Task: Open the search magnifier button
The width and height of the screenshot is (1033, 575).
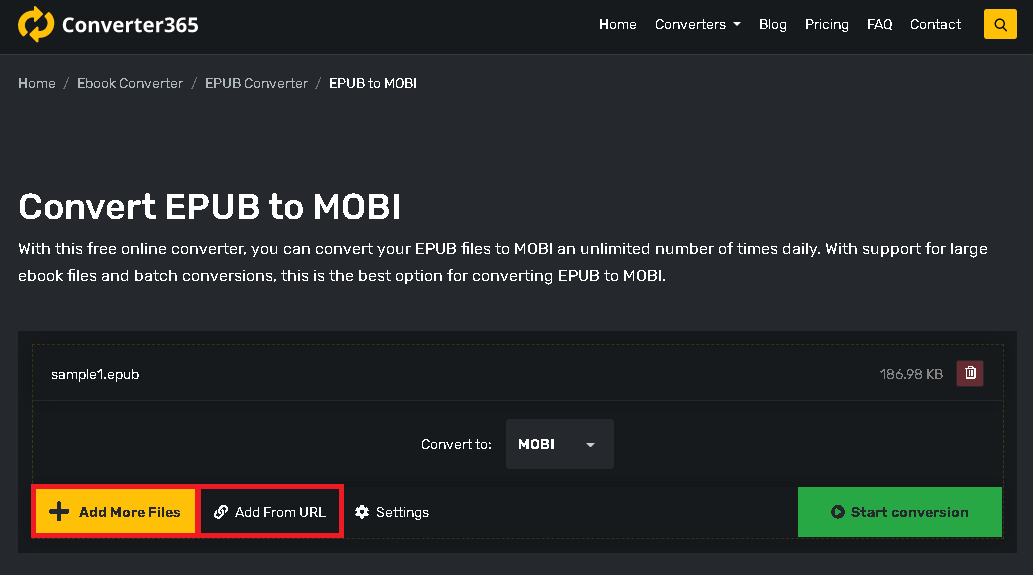Action: point(1000,24)
